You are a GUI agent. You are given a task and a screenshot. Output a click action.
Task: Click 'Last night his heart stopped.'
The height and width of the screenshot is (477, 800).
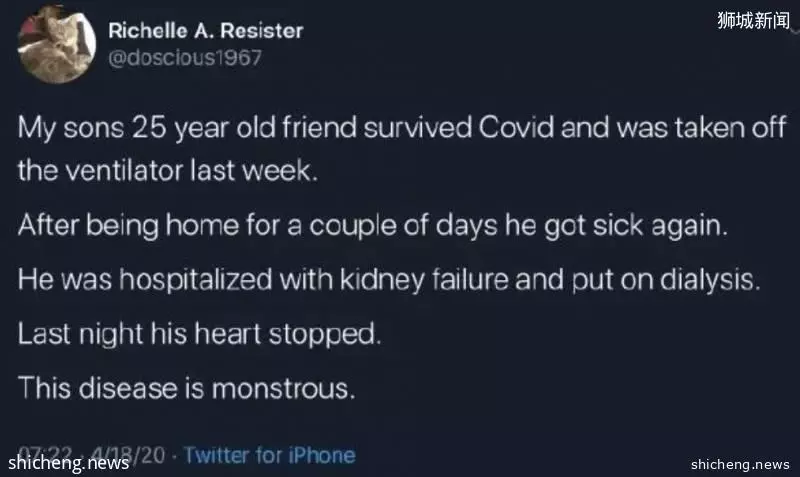point(199,335)
